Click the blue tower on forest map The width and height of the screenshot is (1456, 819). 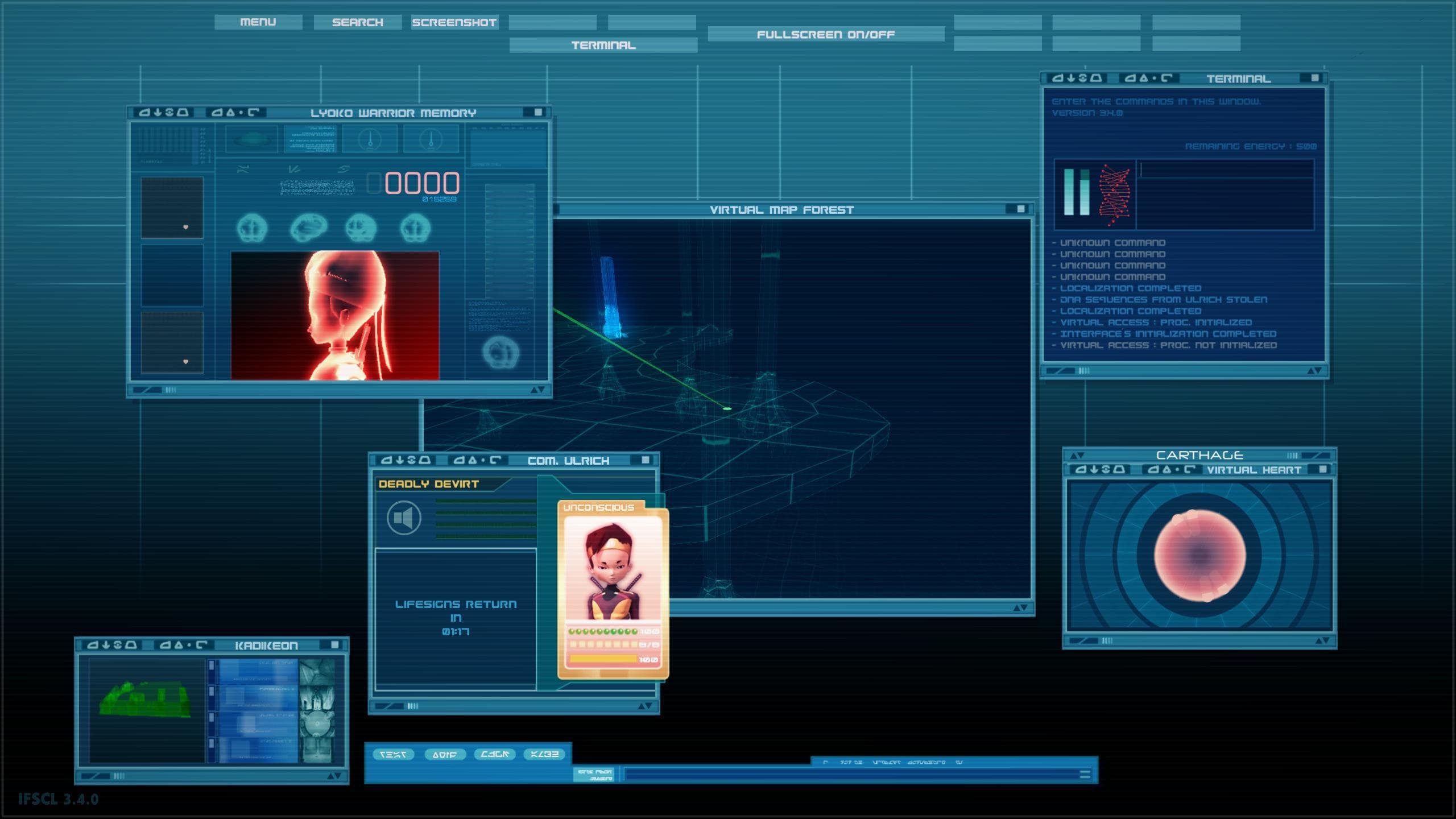[x=609, y=296]
